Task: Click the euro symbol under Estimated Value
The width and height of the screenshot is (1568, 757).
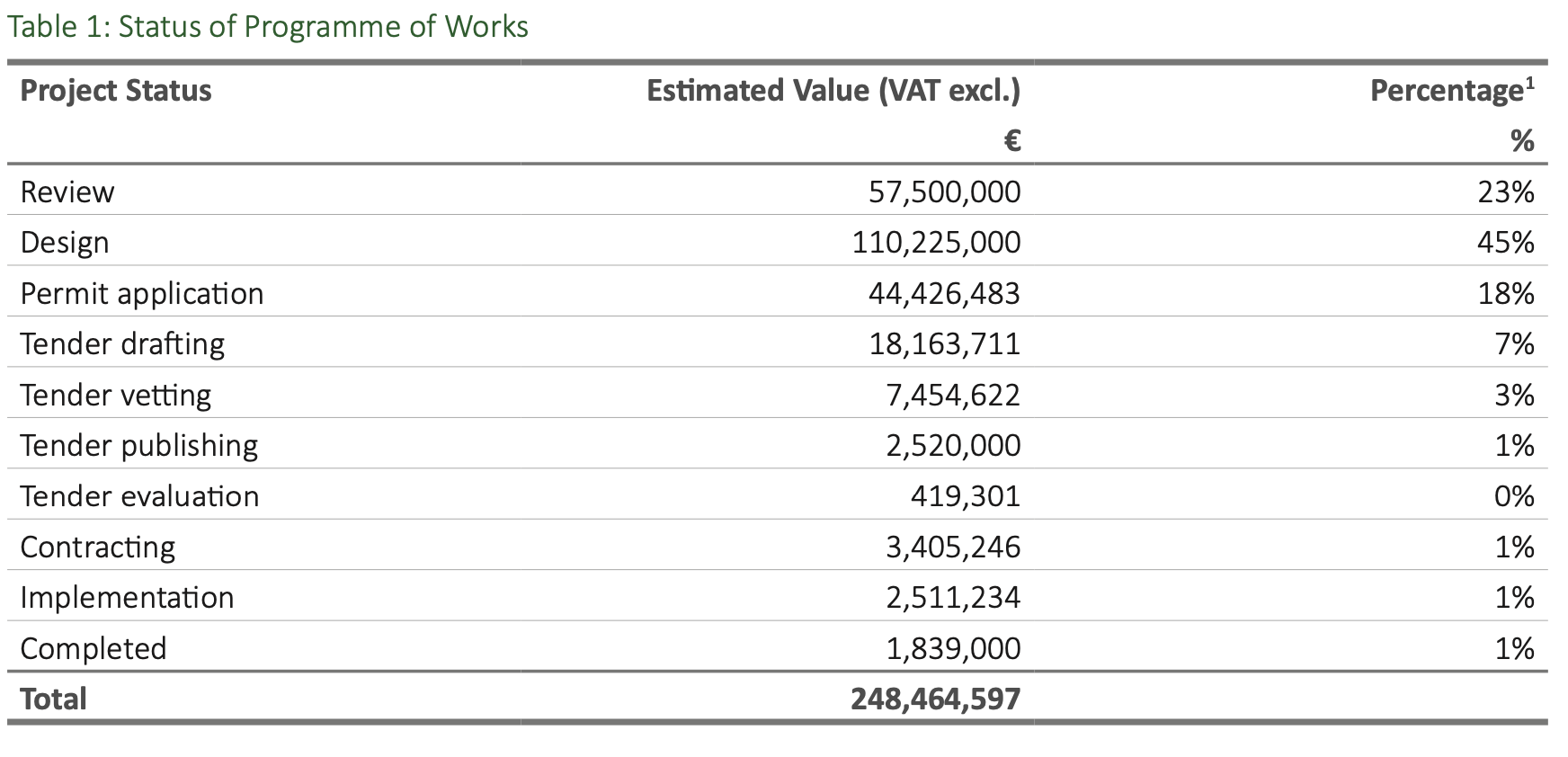Action: (1011, 140)
